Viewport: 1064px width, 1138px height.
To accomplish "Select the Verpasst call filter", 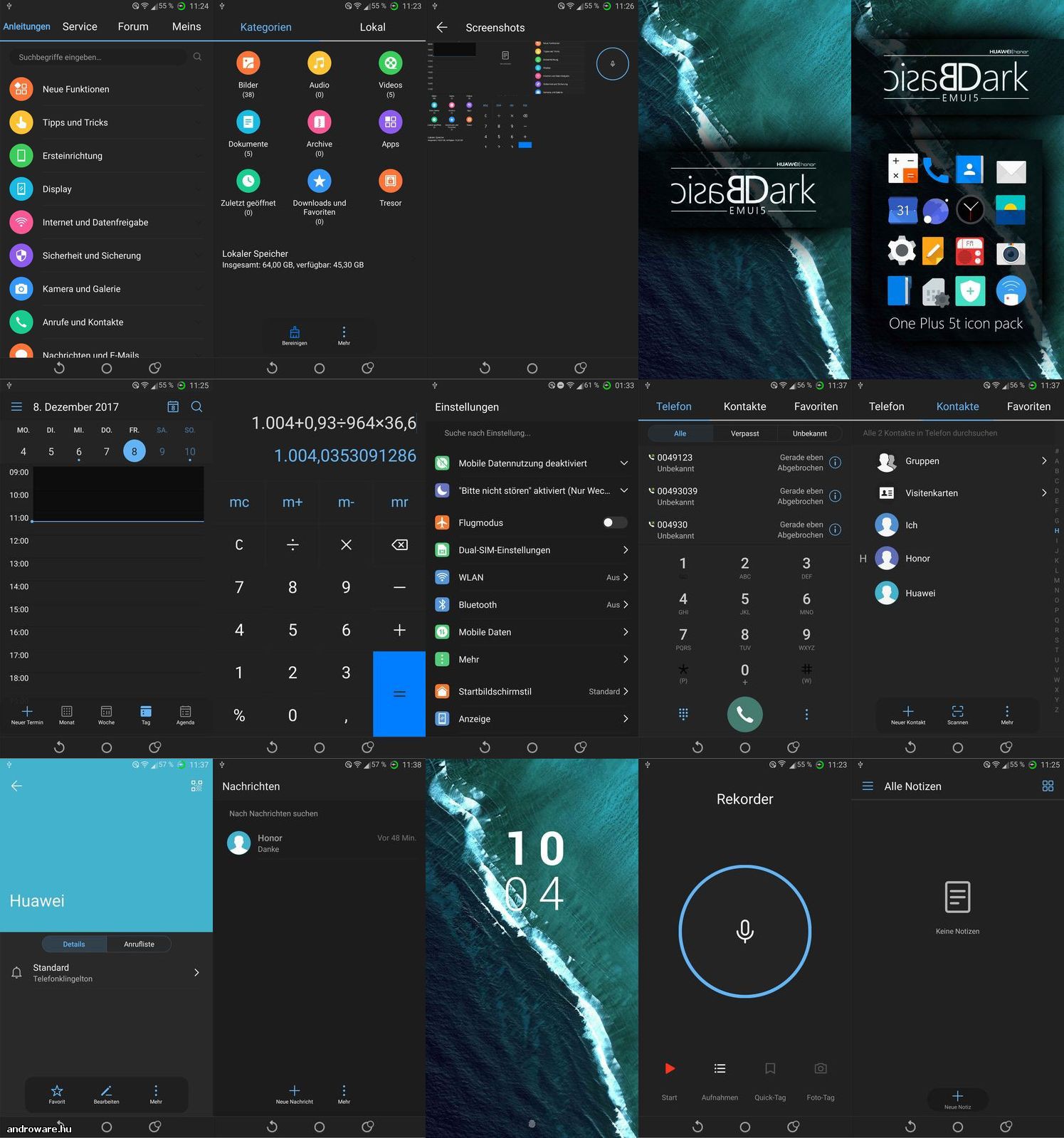I will tap(744, 433).
